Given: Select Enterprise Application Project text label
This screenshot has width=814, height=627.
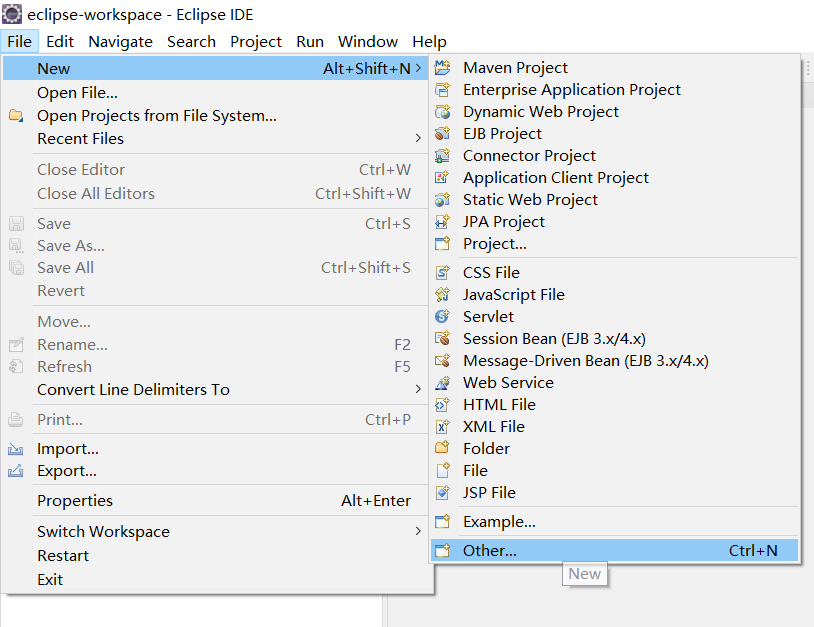Looking at the screenshot, I should click(x=572, y=90).
